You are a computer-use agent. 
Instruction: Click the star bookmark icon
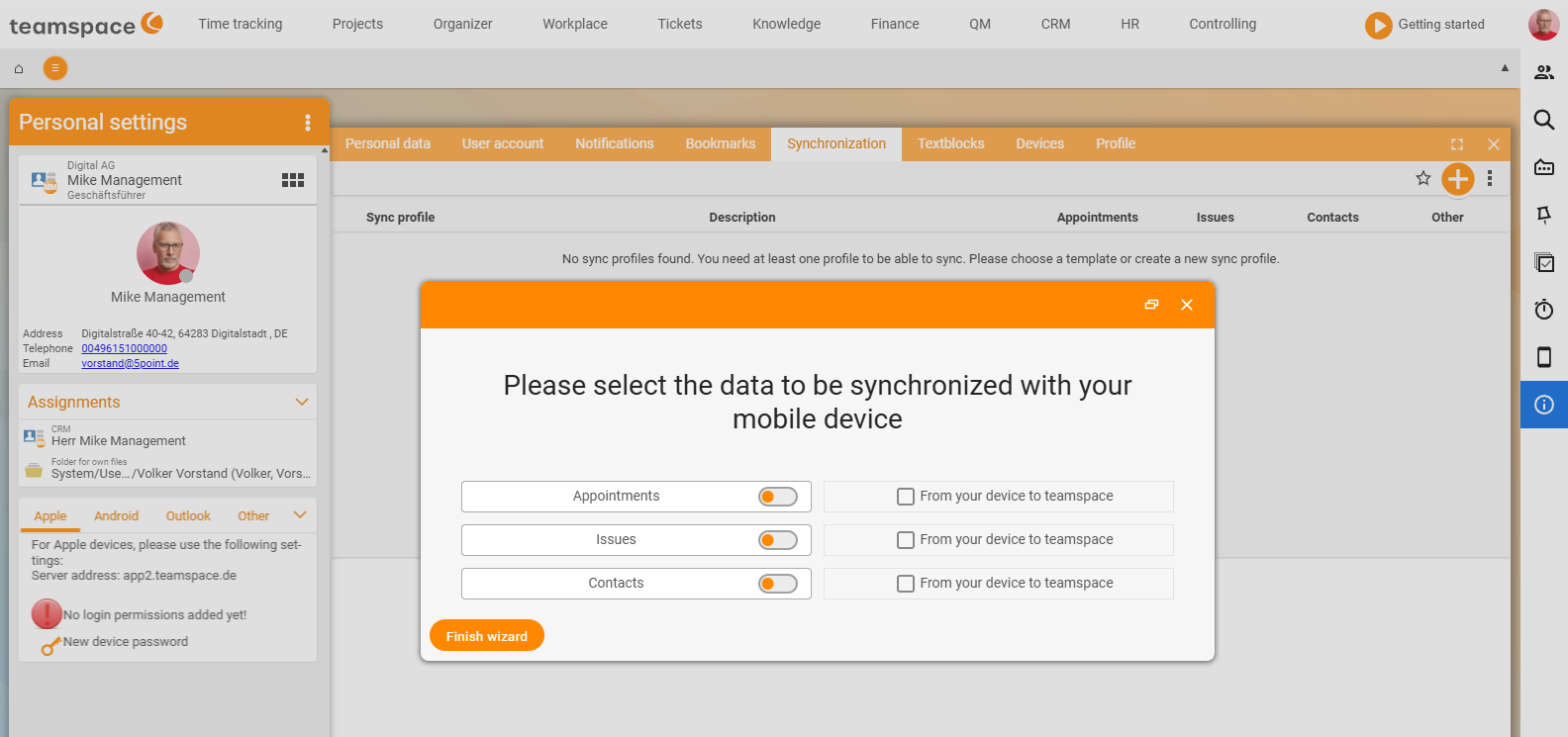[x=1423, y=178]
